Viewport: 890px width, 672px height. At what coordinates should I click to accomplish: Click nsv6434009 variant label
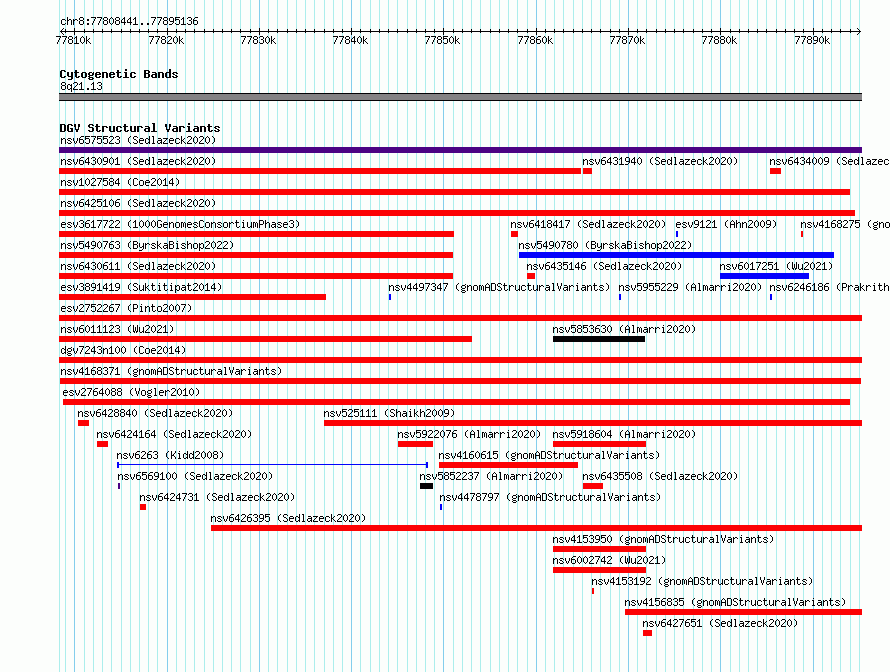click(x=829, y=161)
